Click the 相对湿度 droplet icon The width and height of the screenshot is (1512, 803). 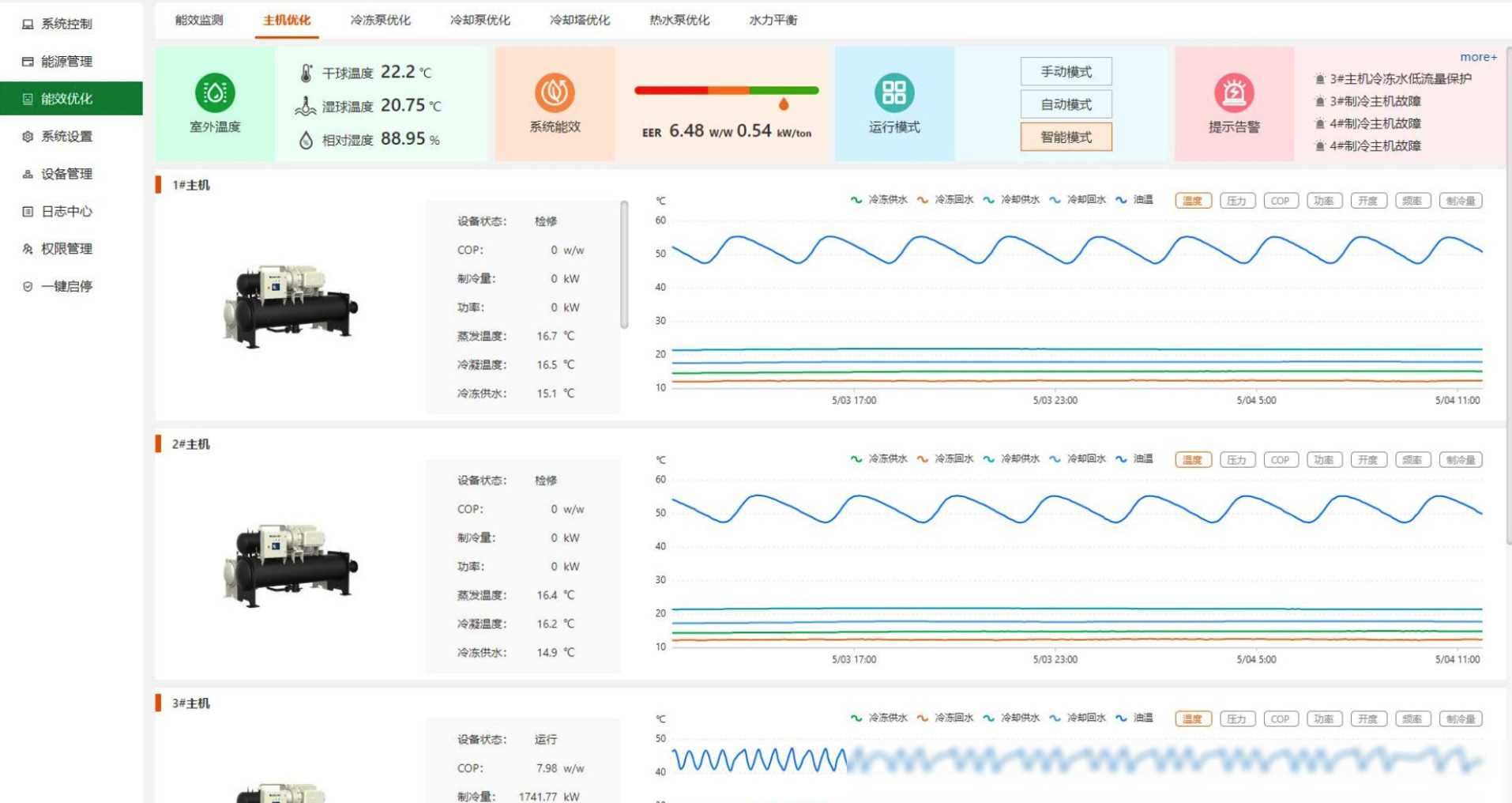point(306,140)
